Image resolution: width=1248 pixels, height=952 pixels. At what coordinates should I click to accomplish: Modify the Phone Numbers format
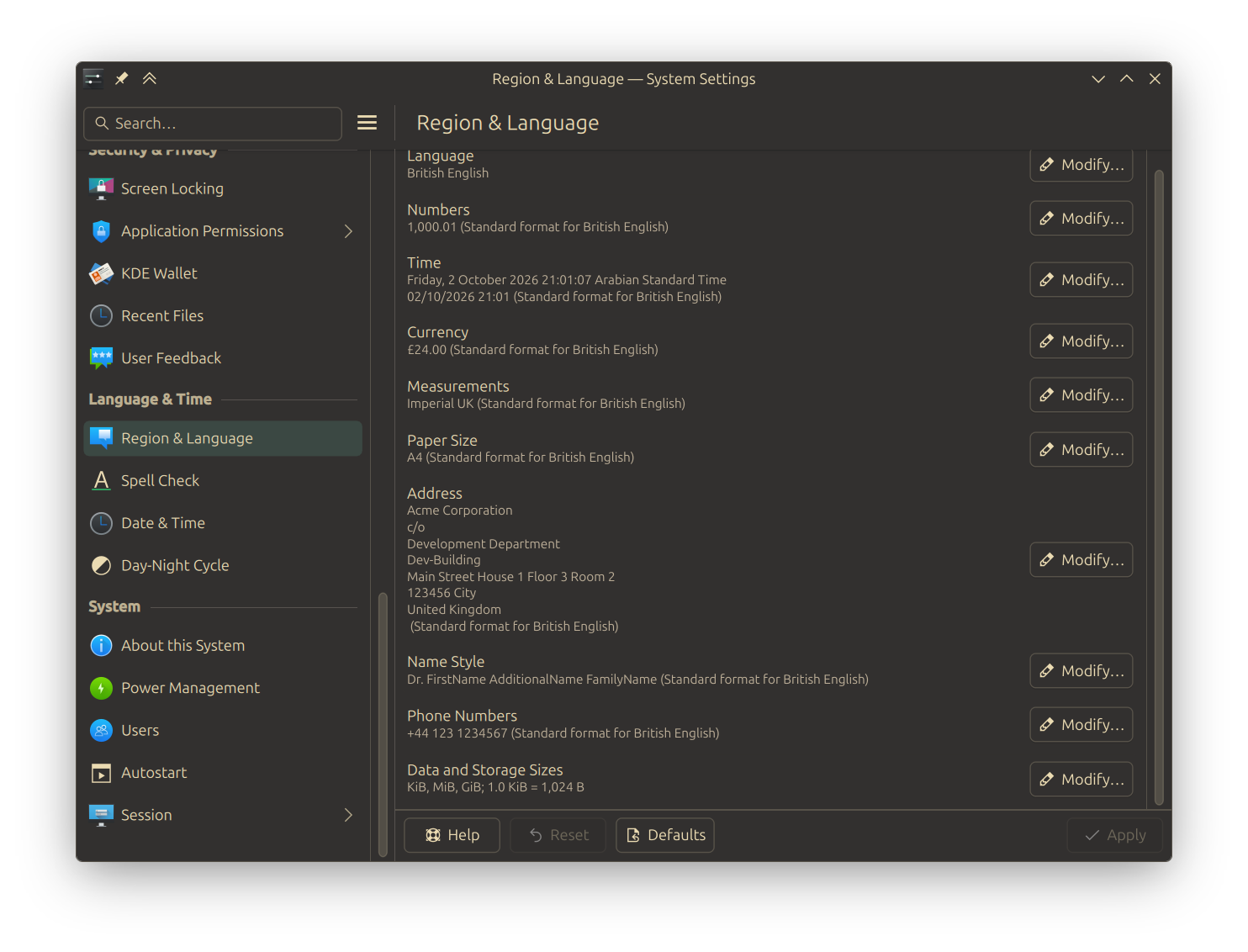pyautogui.click(x=1081, y=724)
